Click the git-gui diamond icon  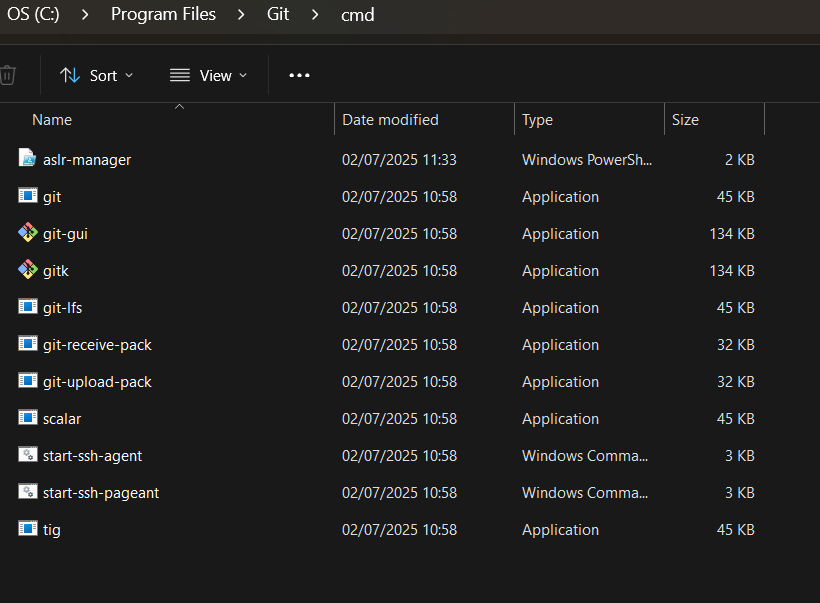28,232
